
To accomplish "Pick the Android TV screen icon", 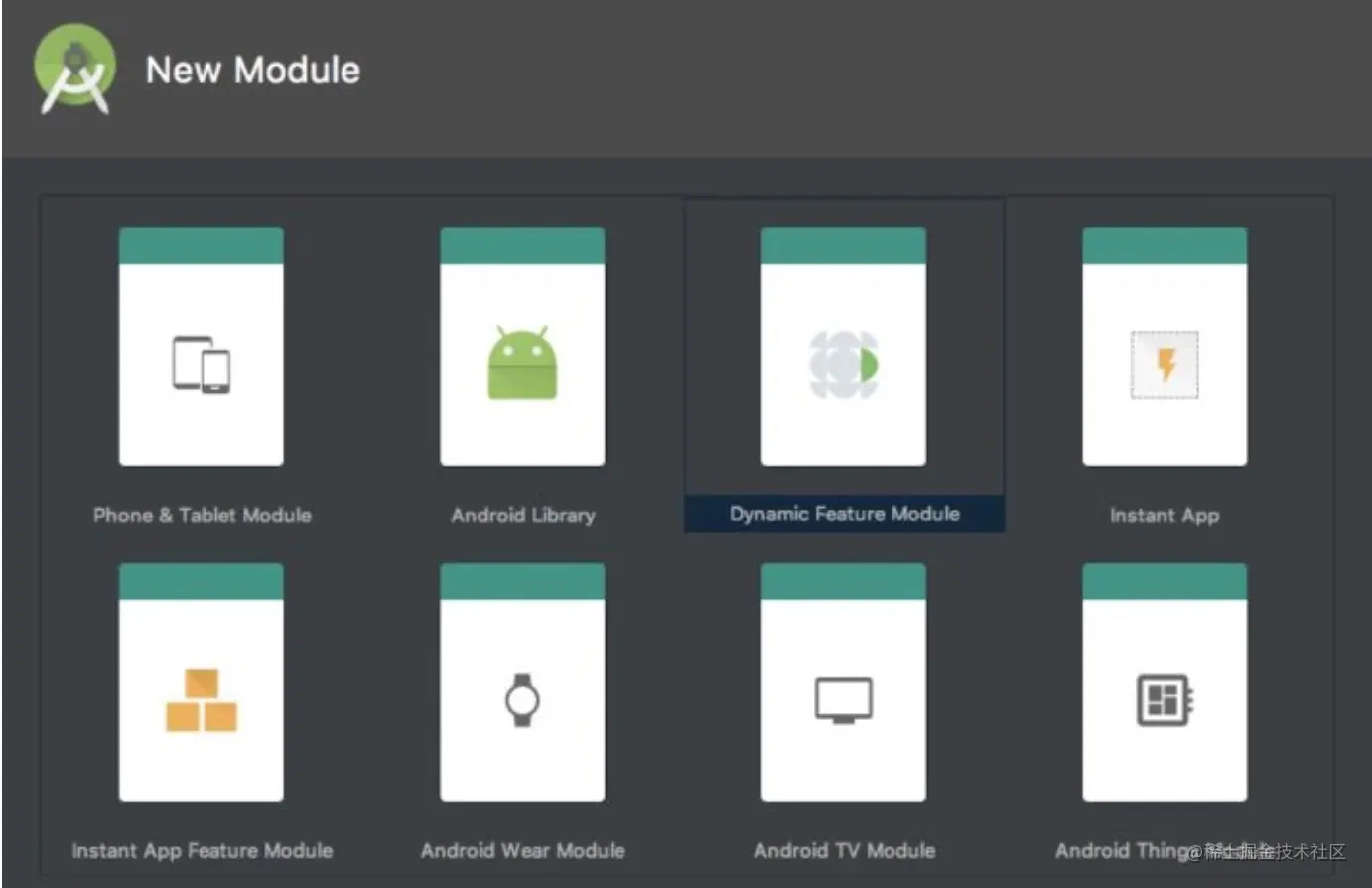I will tap(844, 700).
